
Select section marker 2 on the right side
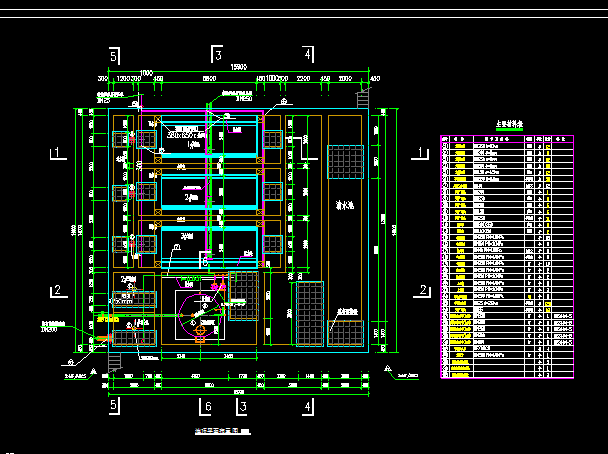click(x=422, y=291)
